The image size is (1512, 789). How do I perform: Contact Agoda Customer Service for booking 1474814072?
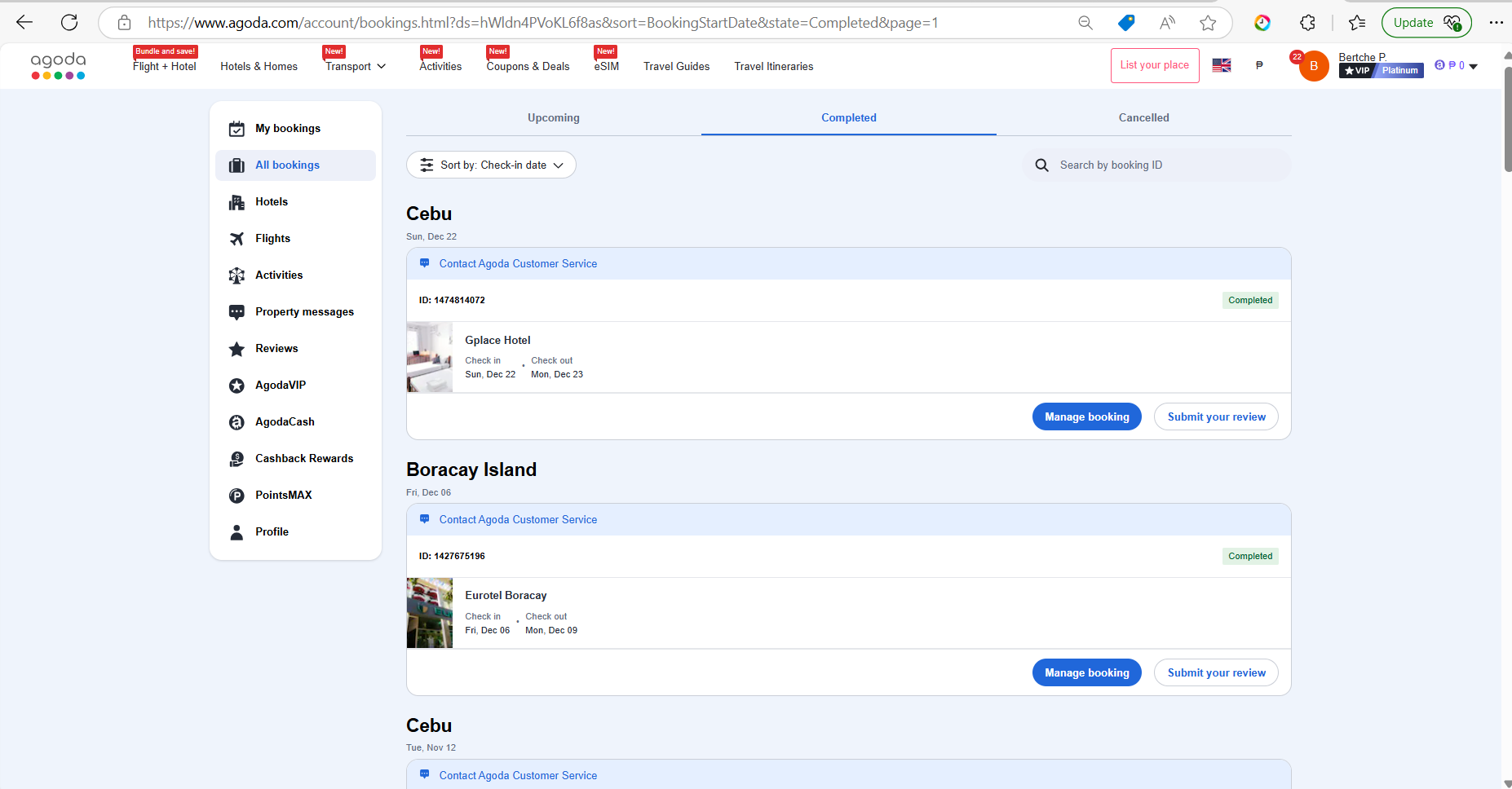(518, 263)
